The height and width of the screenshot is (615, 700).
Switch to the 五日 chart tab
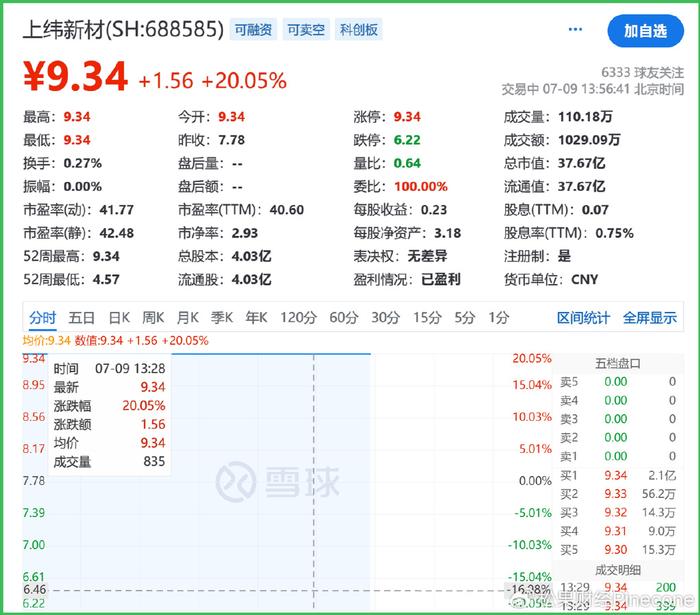pyautogui.click(x=81, y=318)
